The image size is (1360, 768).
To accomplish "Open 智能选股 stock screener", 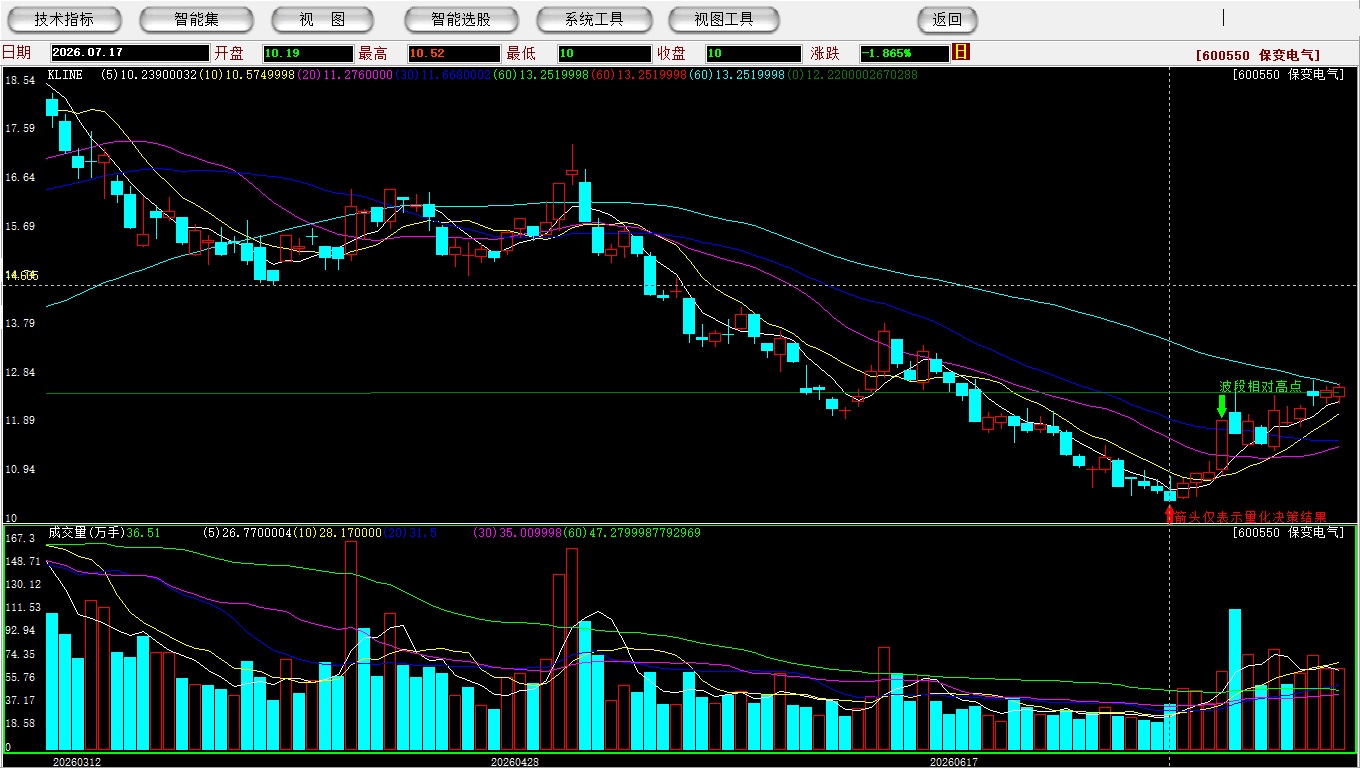I will 461,19.
